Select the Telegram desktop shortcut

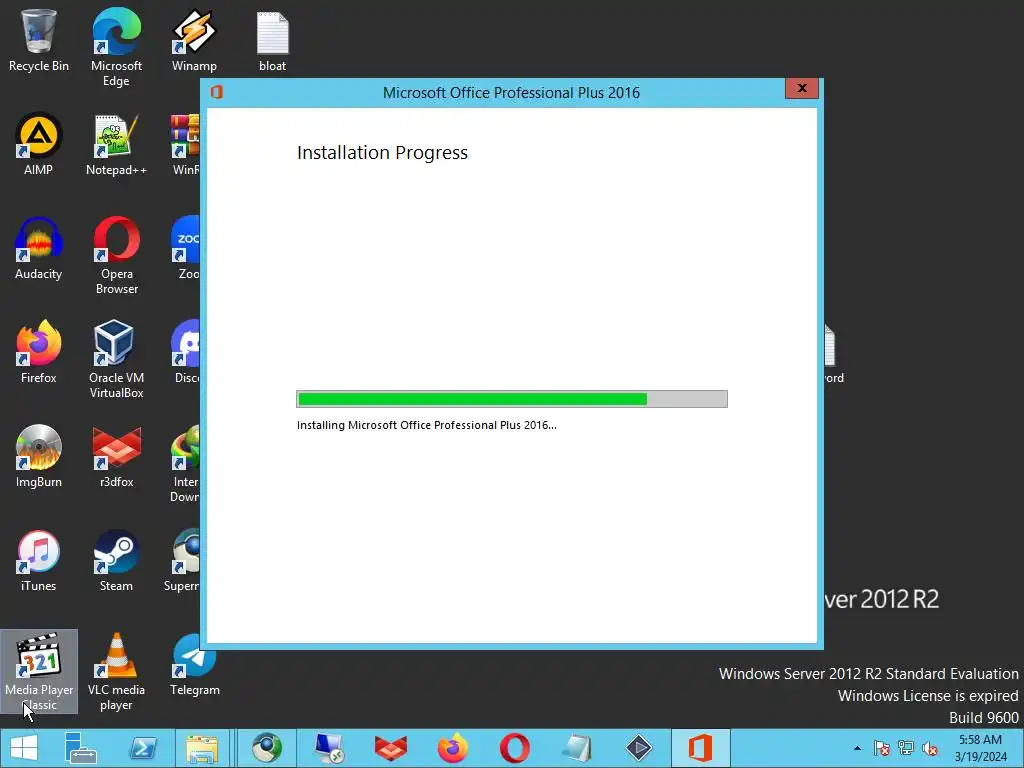pyautogui.click(x=195, y=665)
